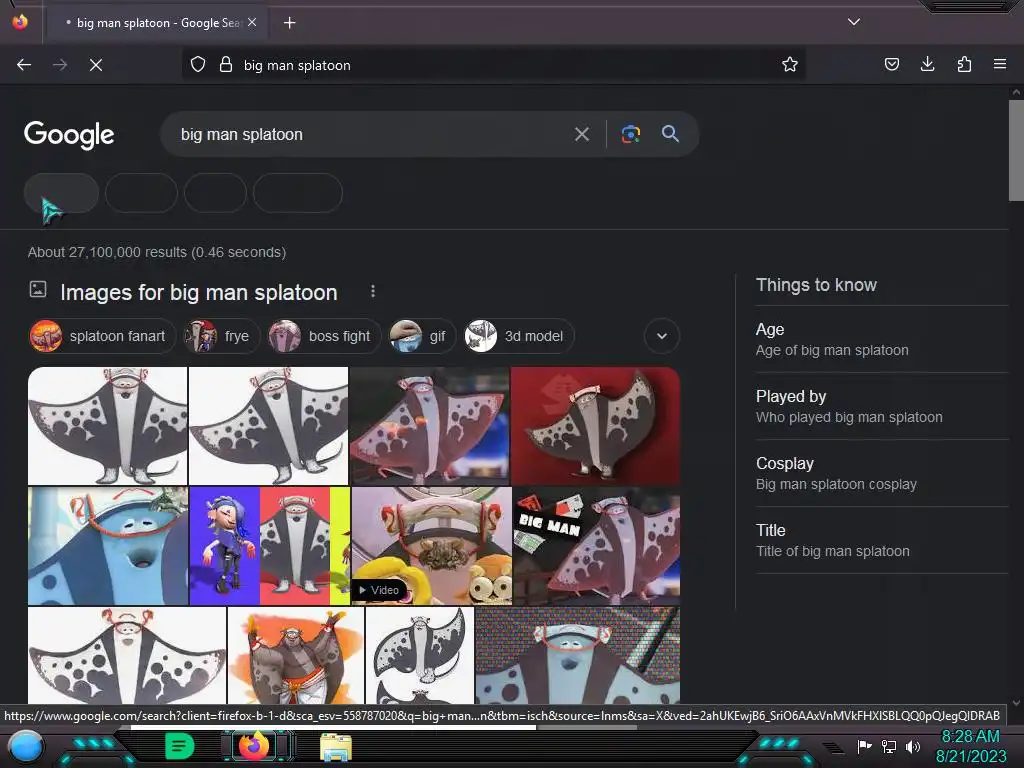Screen dimensions: 1024x768
Task: Focus the address bar showing big man splatoon
Action: click(x=493, y=65)
